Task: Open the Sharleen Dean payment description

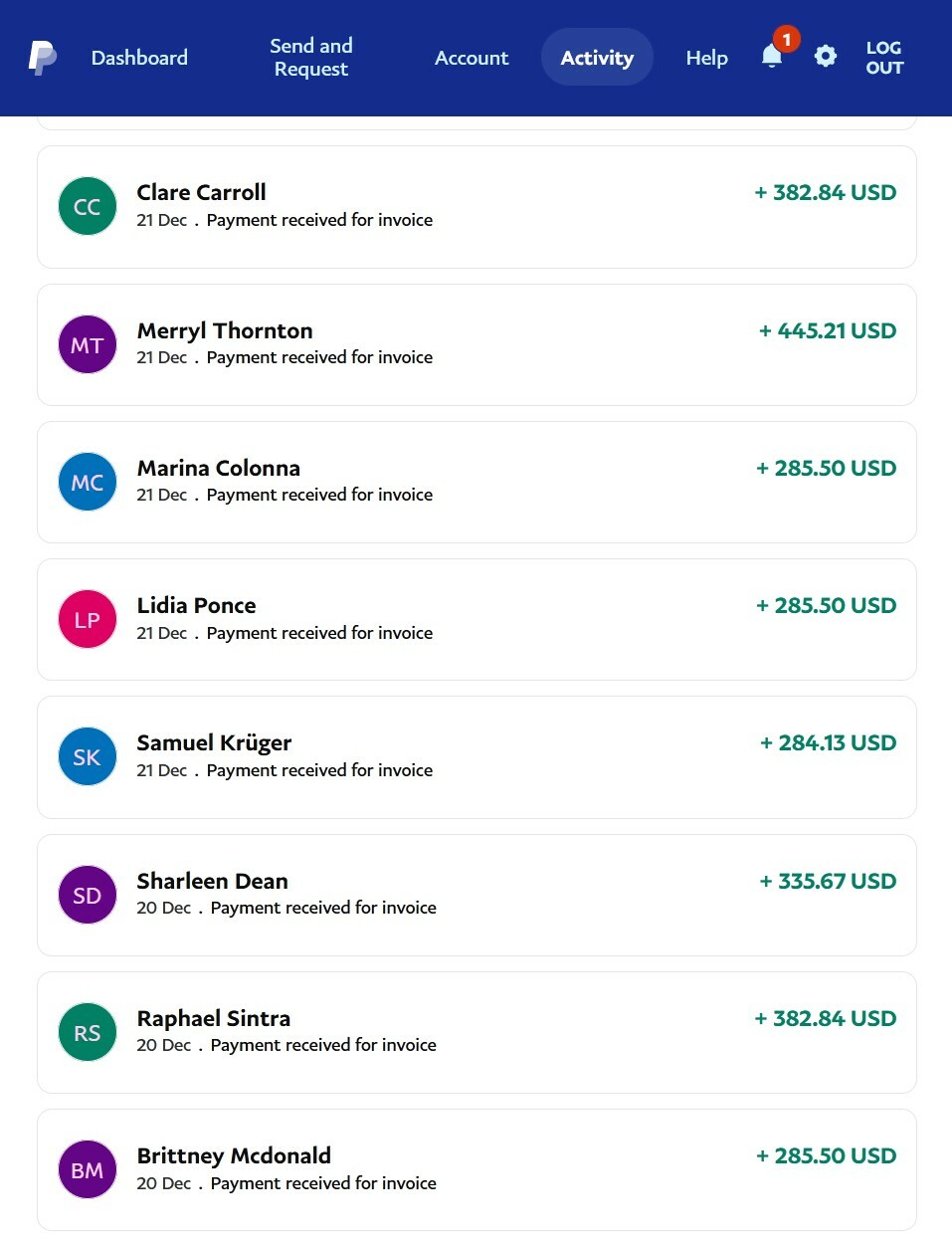Action: 323,908
